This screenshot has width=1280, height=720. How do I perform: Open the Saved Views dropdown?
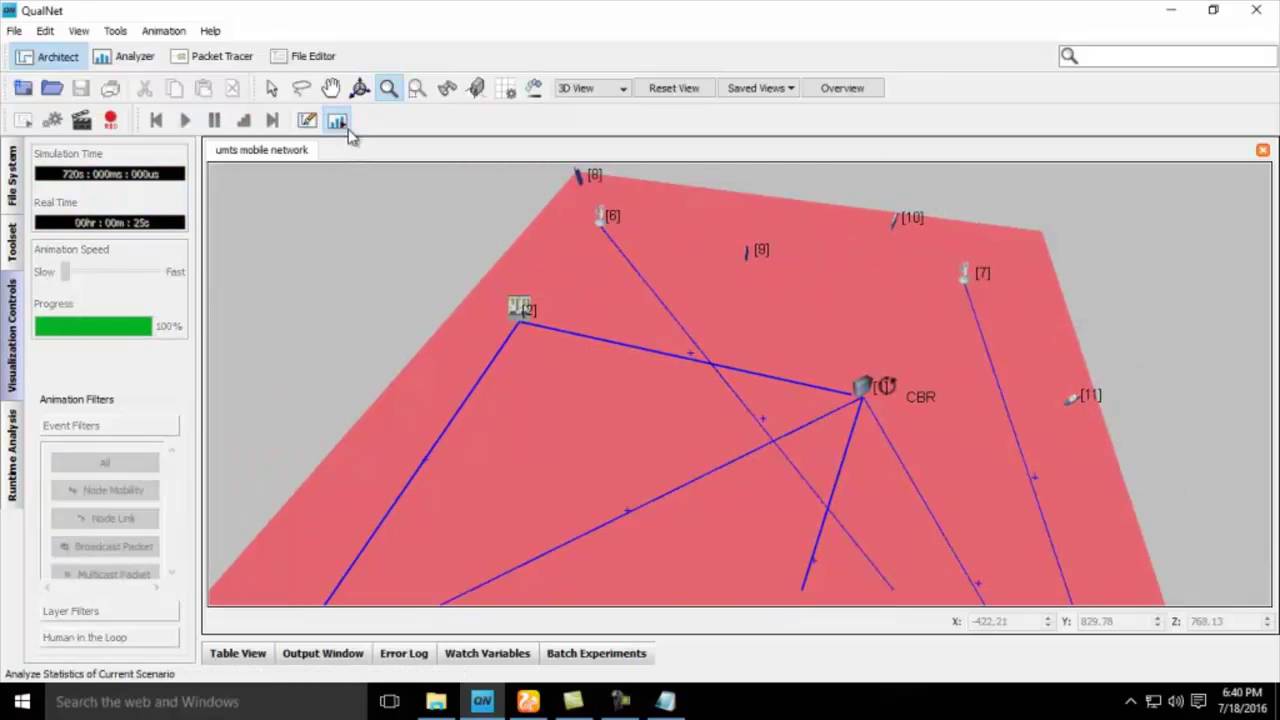coord(761,88)
